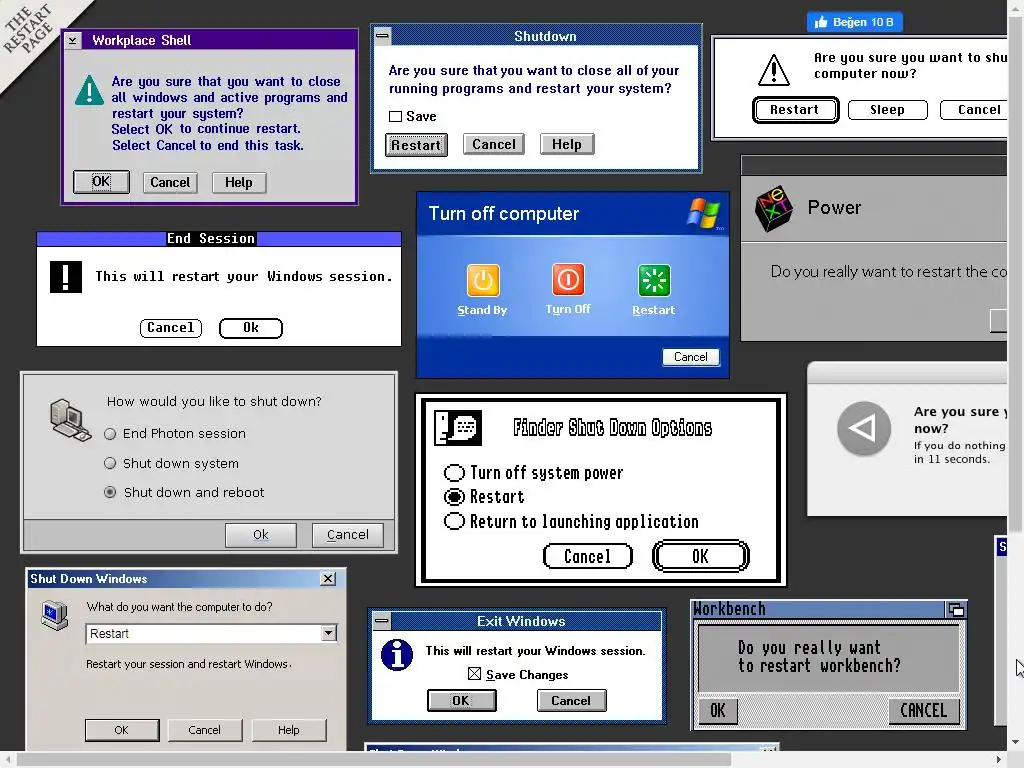Viewport: 1024px width, 768px height.
Task: Click Ok in Photon shutdown dialog
Action: click(x=261, y=535)
